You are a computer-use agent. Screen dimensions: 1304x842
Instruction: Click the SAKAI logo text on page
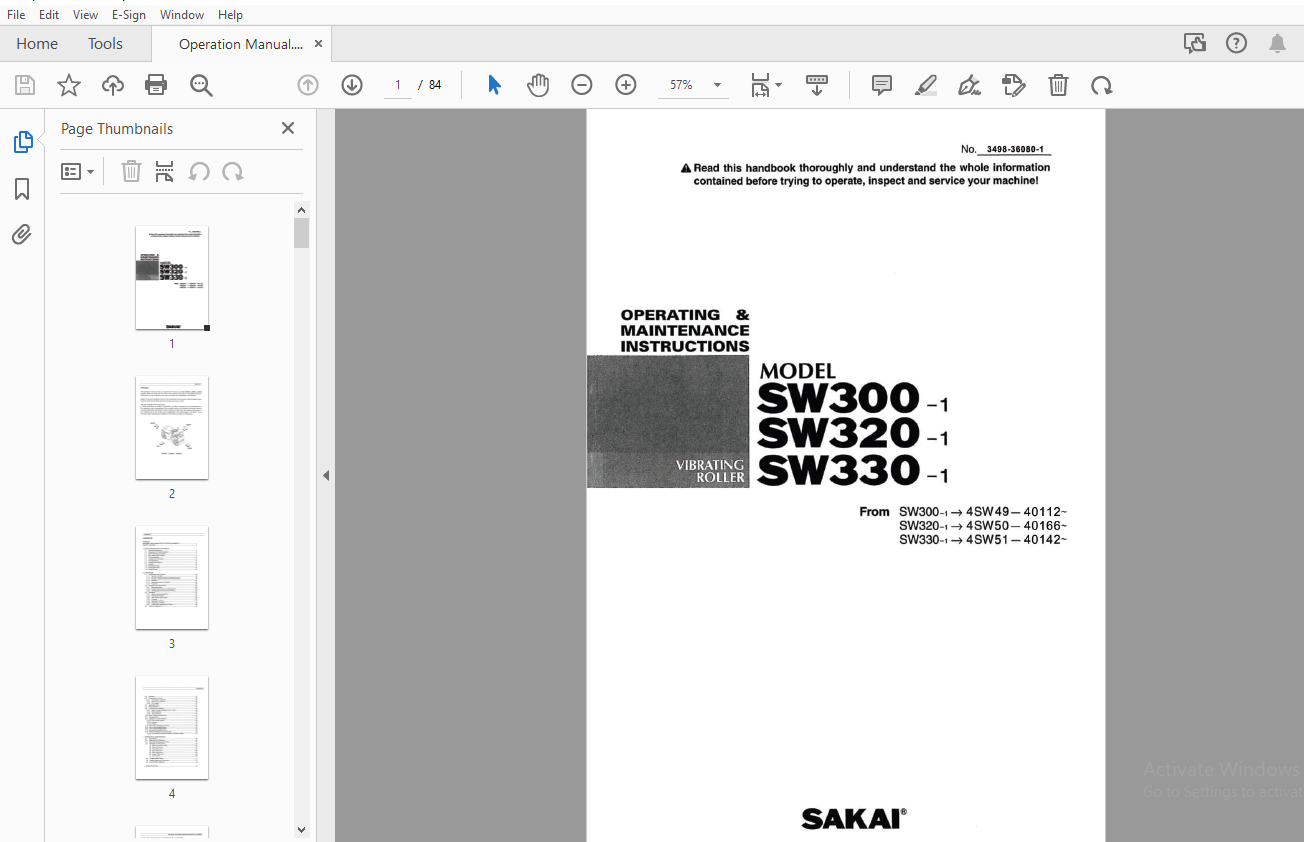(x=853, y=819)
